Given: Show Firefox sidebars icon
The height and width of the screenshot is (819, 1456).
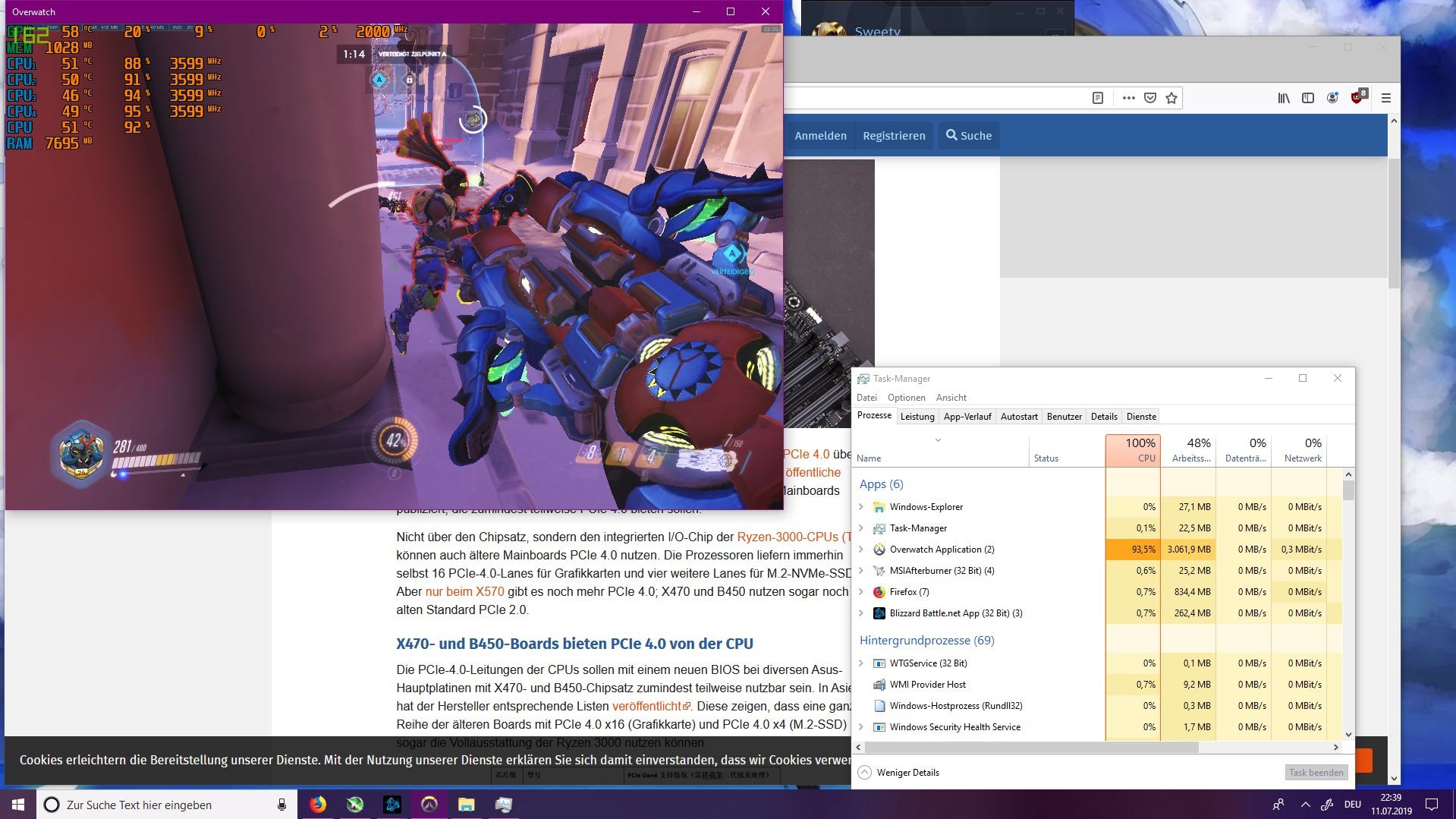Looking at the screenshot, I should 1308,98.
